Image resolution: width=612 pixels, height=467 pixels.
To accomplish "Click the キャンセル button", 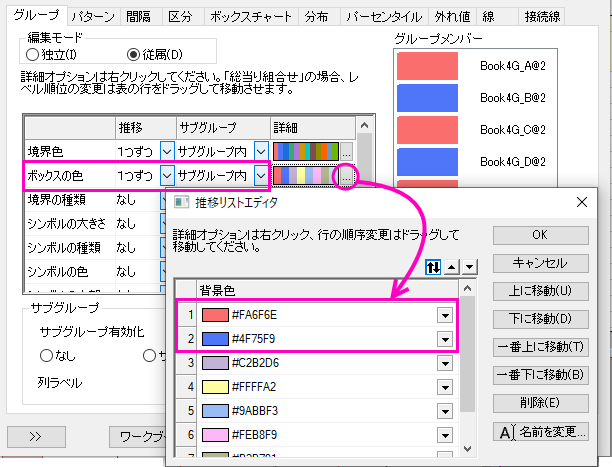I will [x=541, y=263].
